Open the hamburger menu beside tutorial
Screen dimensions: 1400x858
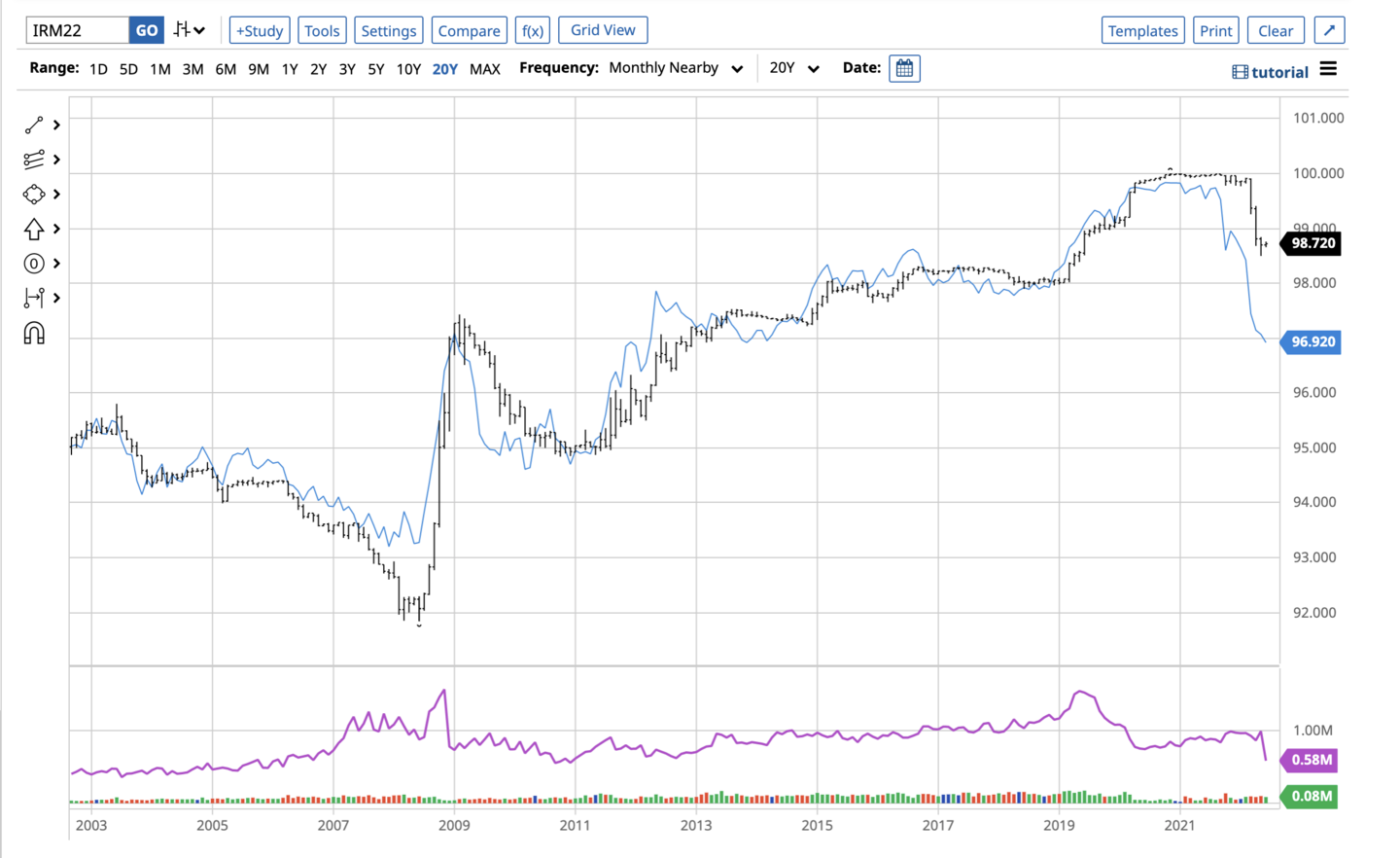point(1328,69)
